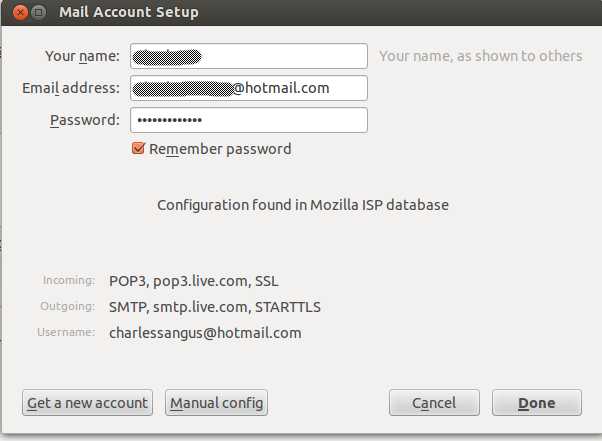The height and width of the screenshot is (441, 602).
Task: Click the Password label
Action: [85, 120]
